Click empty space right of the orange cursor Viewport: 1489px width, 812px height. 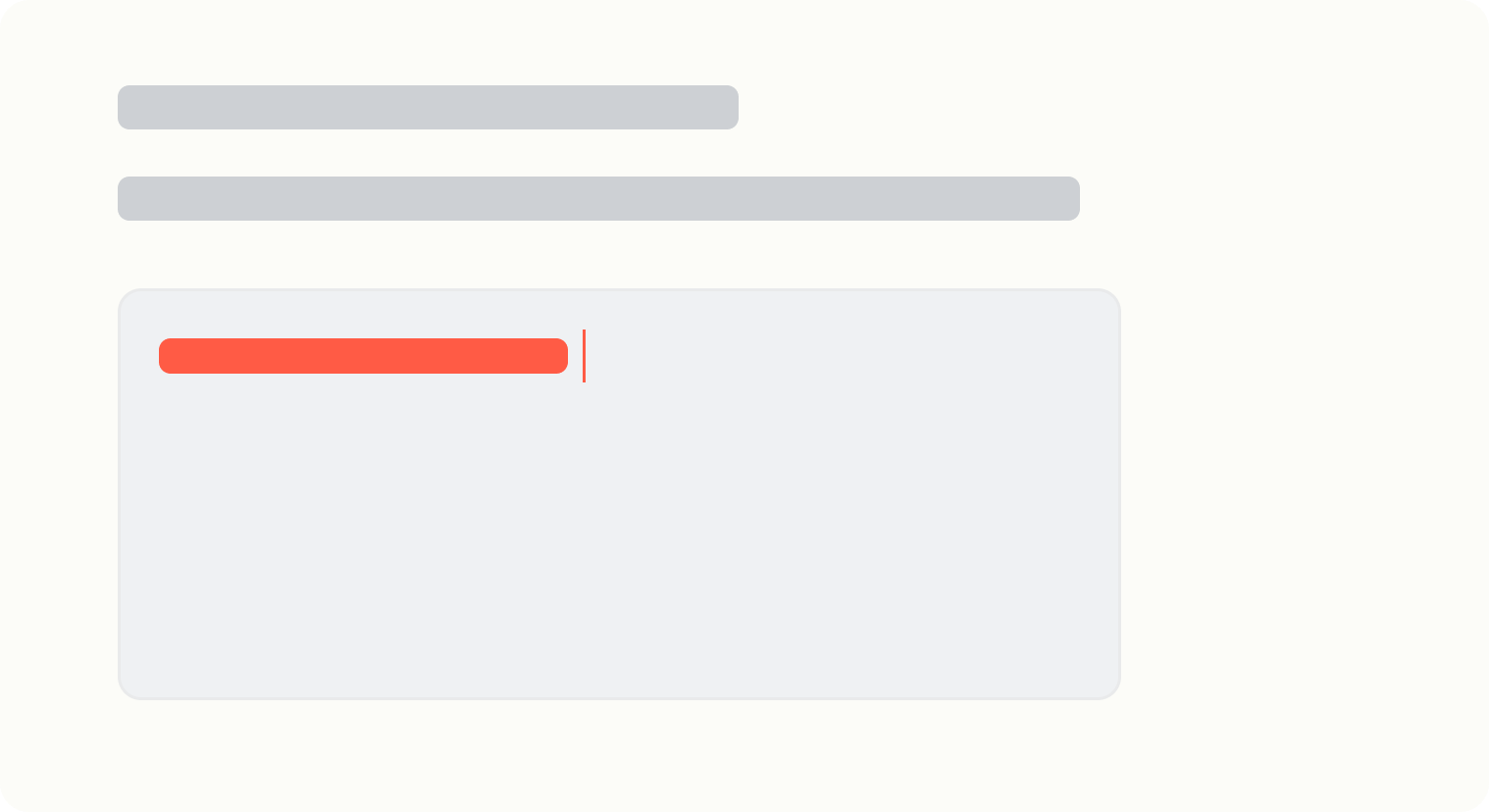834,356
